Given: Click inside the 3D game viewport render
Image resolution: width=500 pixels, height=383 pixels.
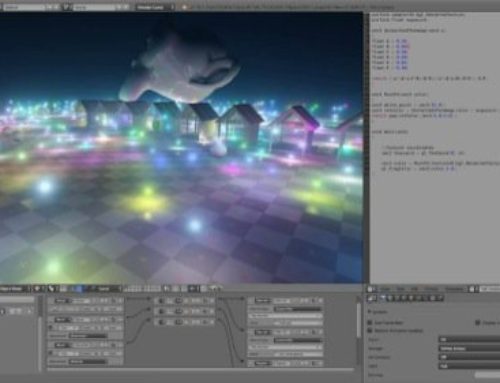Looking at the screenshot, I should tap(182, 147).
